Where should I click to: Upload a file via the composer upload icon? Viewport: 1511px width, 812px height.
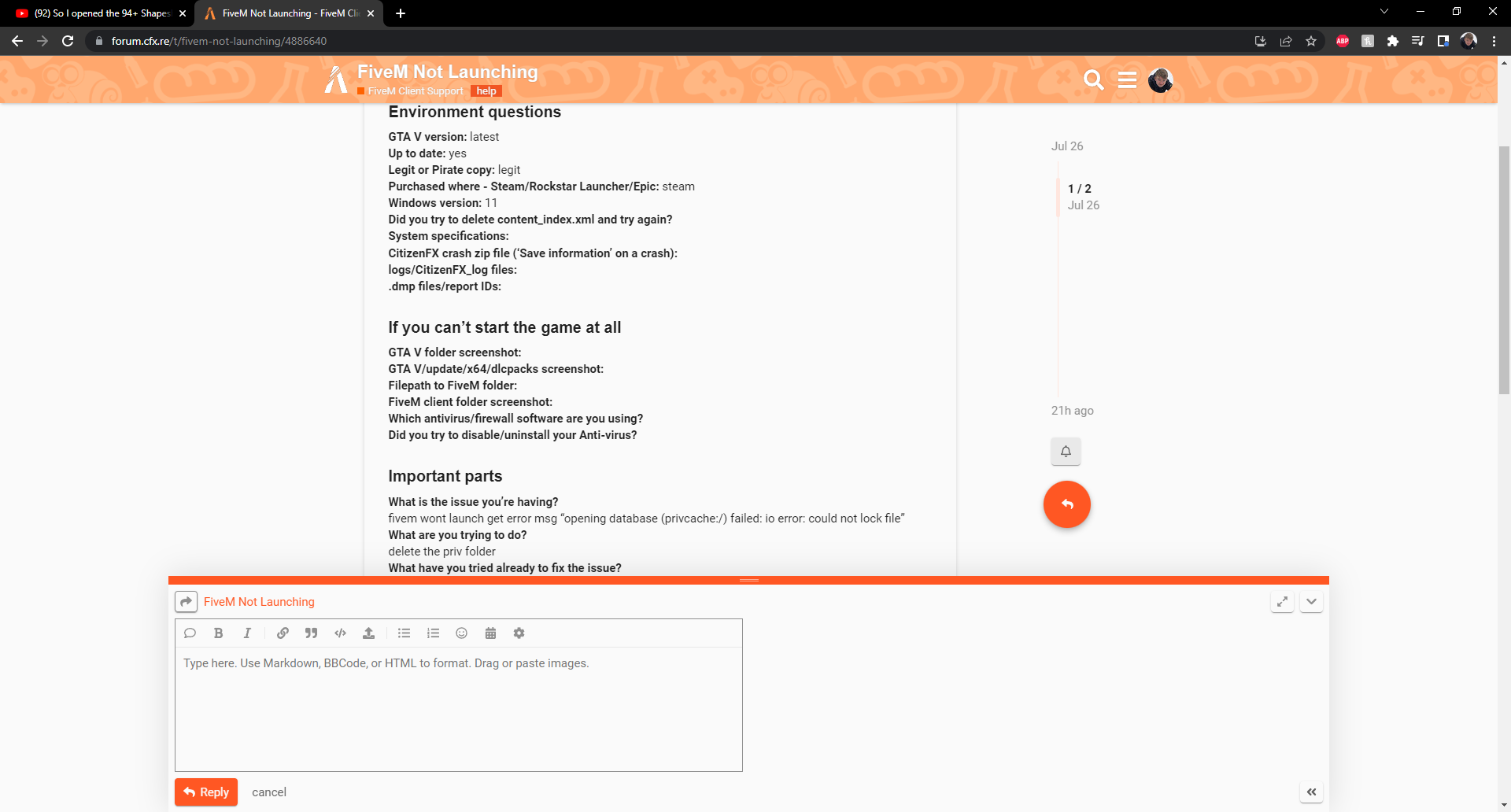(368, 633)
